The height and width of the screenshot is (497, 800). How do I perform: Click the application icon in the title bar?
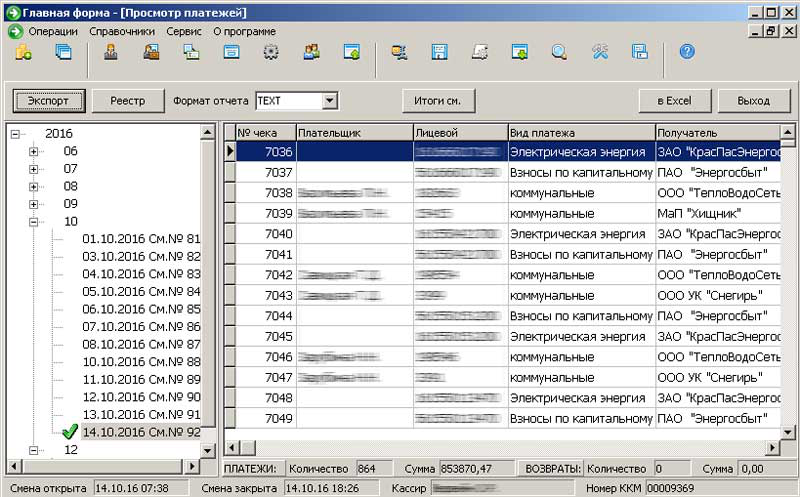pos(12,12)
